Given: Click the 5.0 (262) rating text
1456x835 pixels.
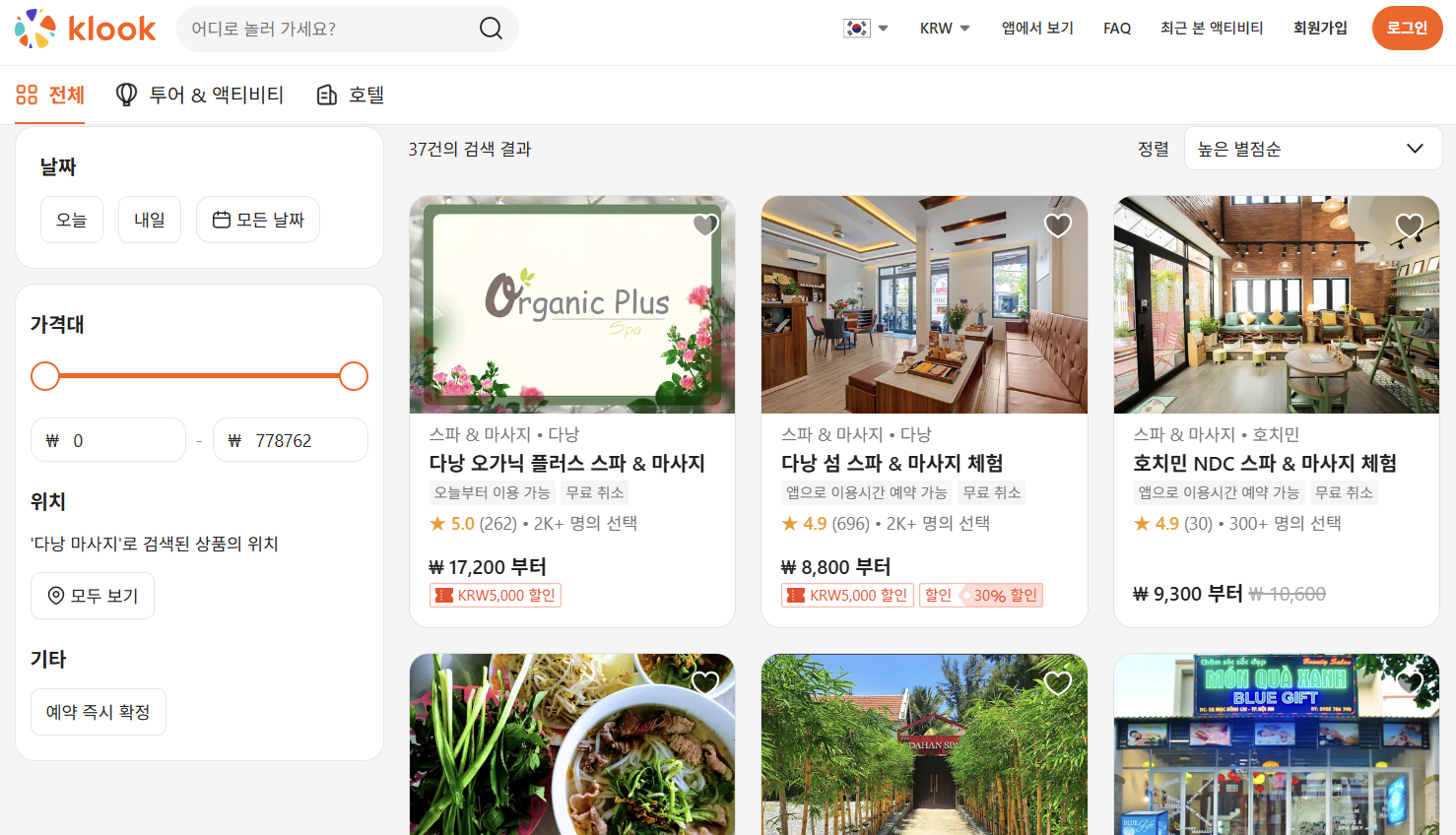Looking at the screenshot, I should click(x=473, y=523).
